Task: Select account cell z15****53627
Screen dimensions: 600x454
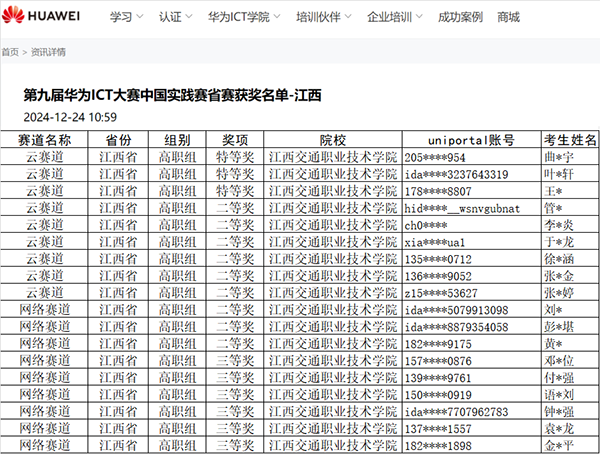Action: coord(472,292)
